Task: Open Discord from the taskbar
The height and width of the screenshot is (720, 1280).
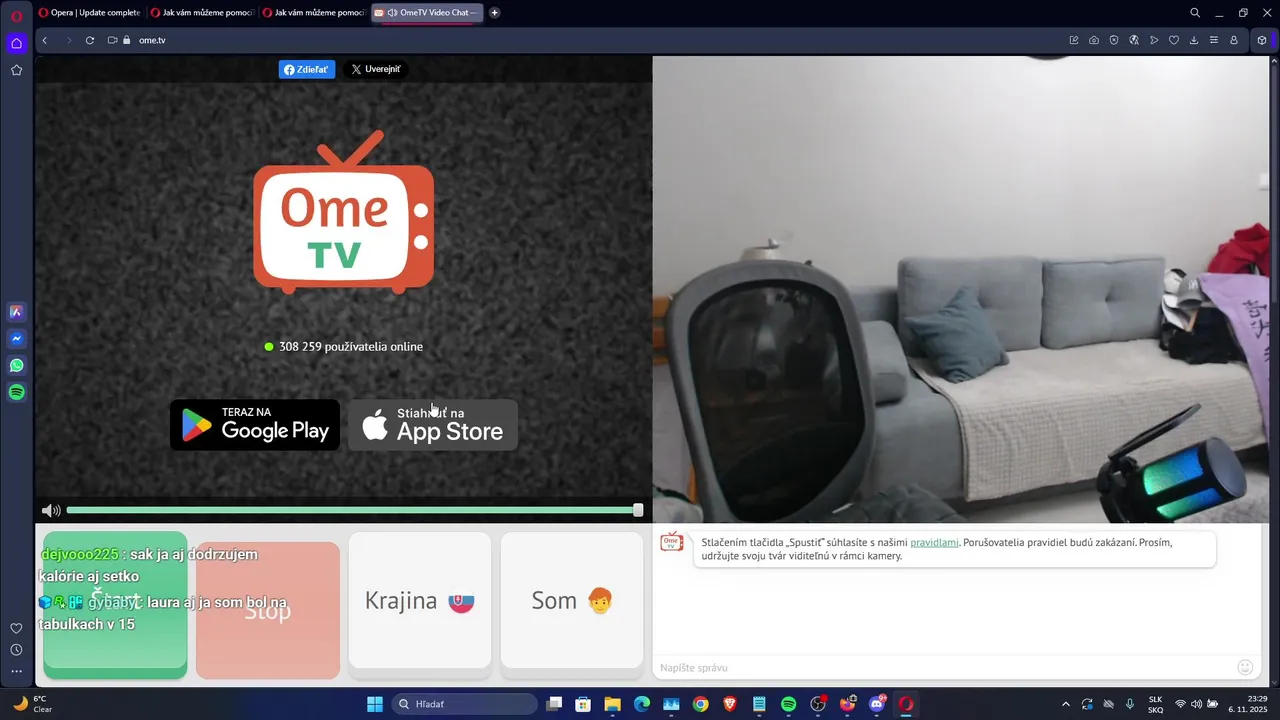Action: pyautogui.click(x=876, y=704)
